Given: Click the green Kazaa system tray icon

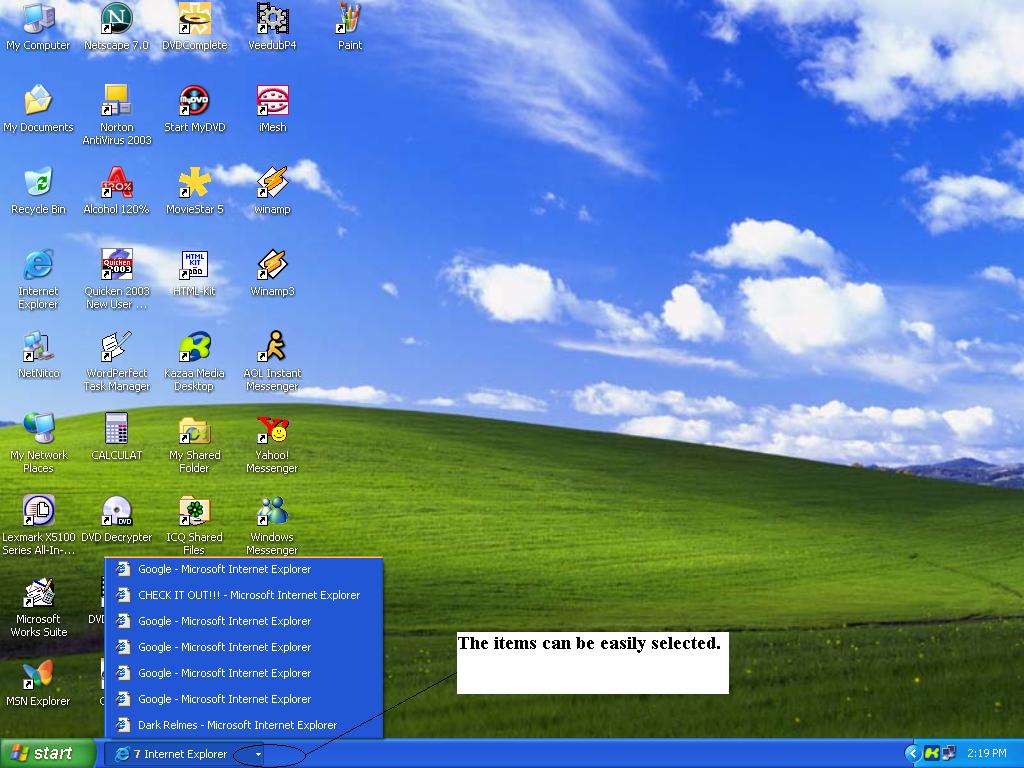Looking at the screenshot, I should pos(932,754).
